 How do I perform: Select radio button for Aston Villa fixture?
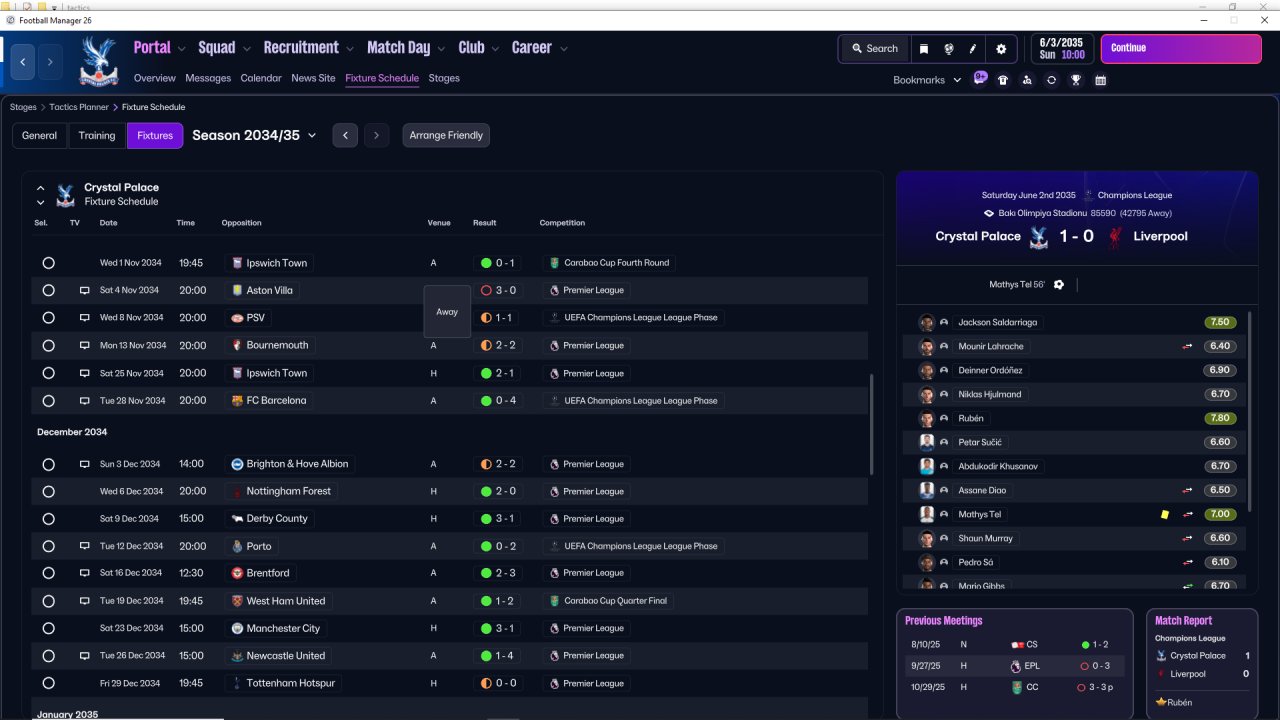click(x=48, y=290)
